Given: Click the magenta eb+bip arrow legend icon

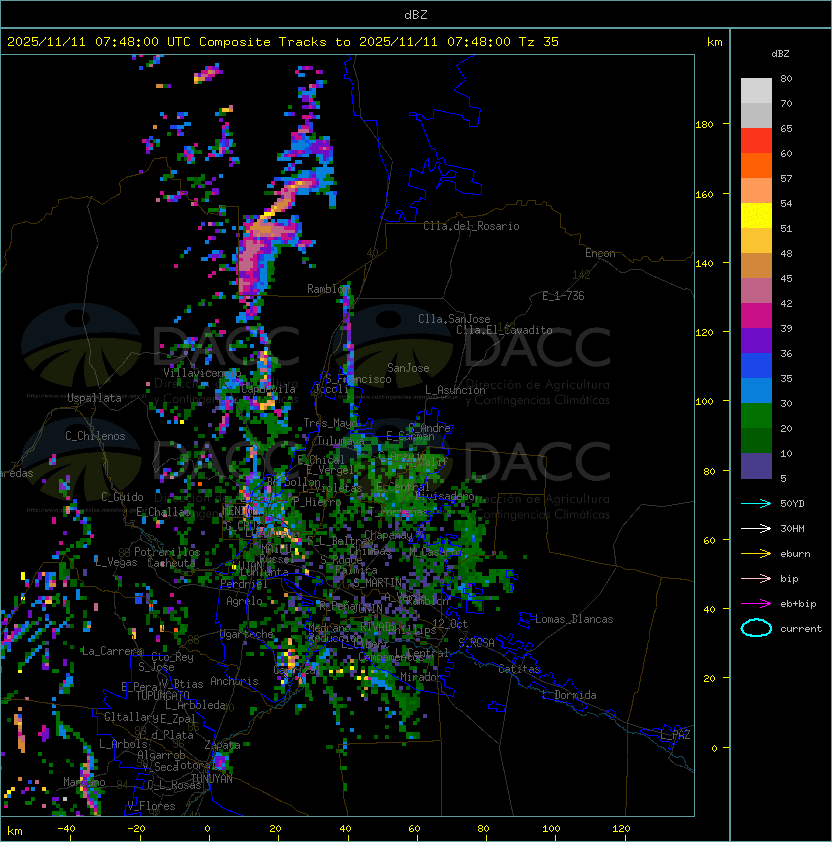Looking at the screenshot, I should [756, 604].
